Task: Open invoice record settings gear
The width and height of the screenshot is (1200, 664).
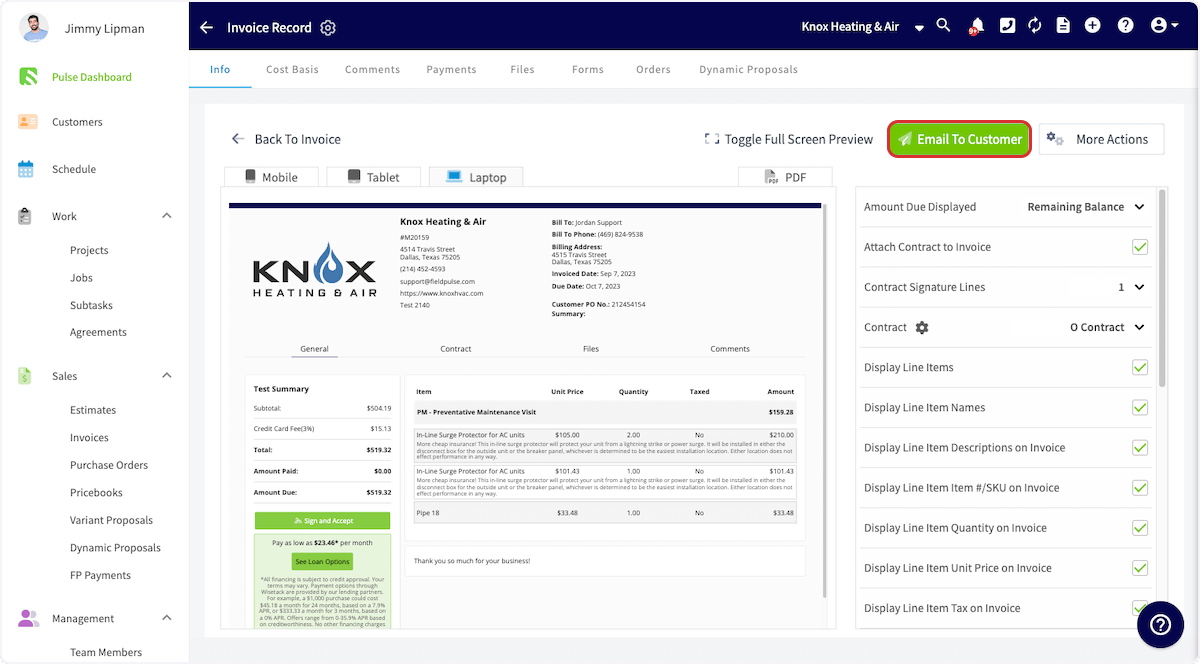Action: pos(328,27)
